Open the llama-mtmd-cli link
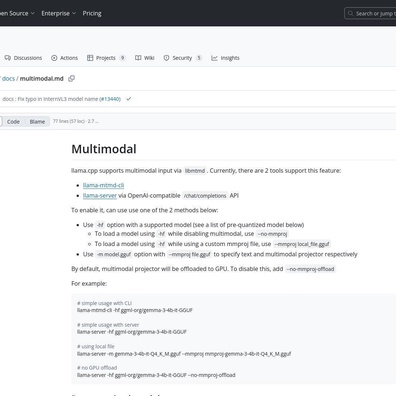396x396 pixels. coord(103,185)
